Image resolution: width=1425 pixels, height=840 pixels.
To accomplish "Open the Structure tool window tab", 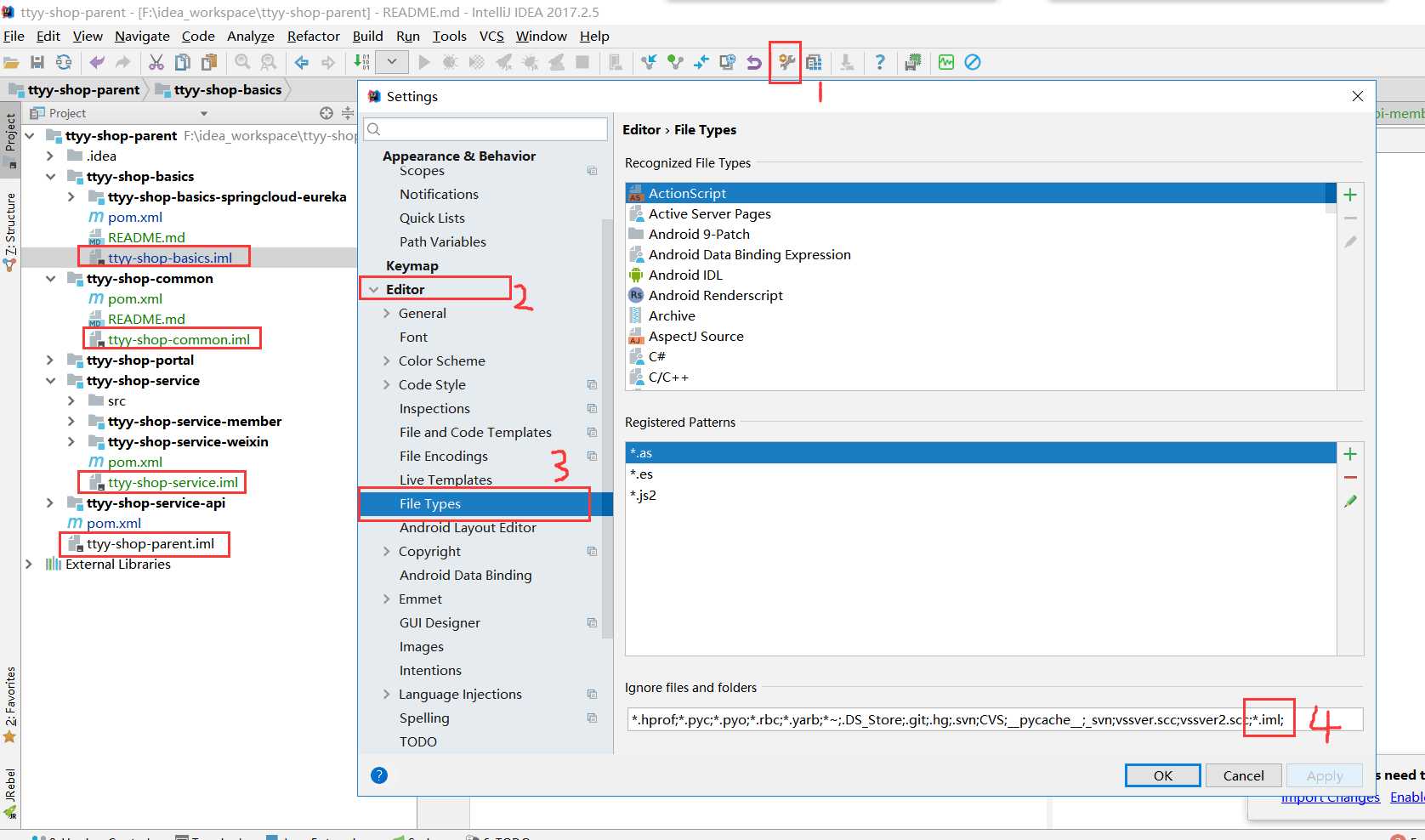I will [10, 231].
